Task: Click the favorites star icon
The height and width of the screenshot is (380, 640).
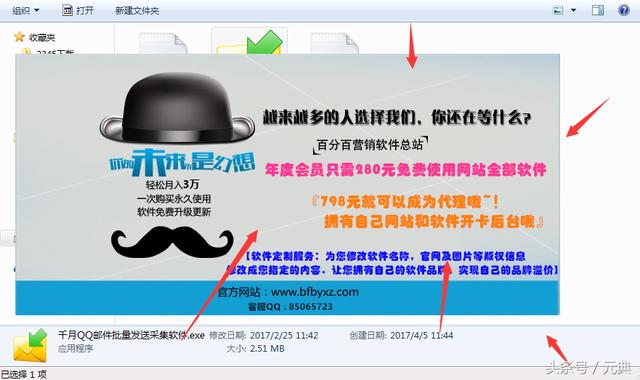Action: [19, 37]
